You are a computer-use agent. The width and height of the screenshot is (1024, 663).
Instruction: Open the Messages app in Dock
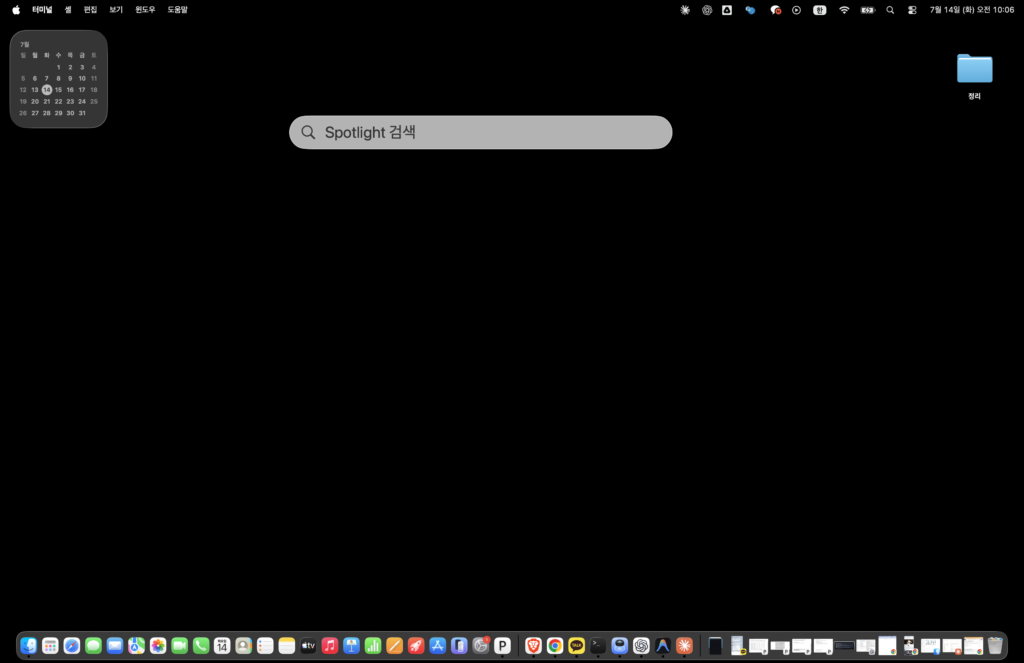click(93, 645)
